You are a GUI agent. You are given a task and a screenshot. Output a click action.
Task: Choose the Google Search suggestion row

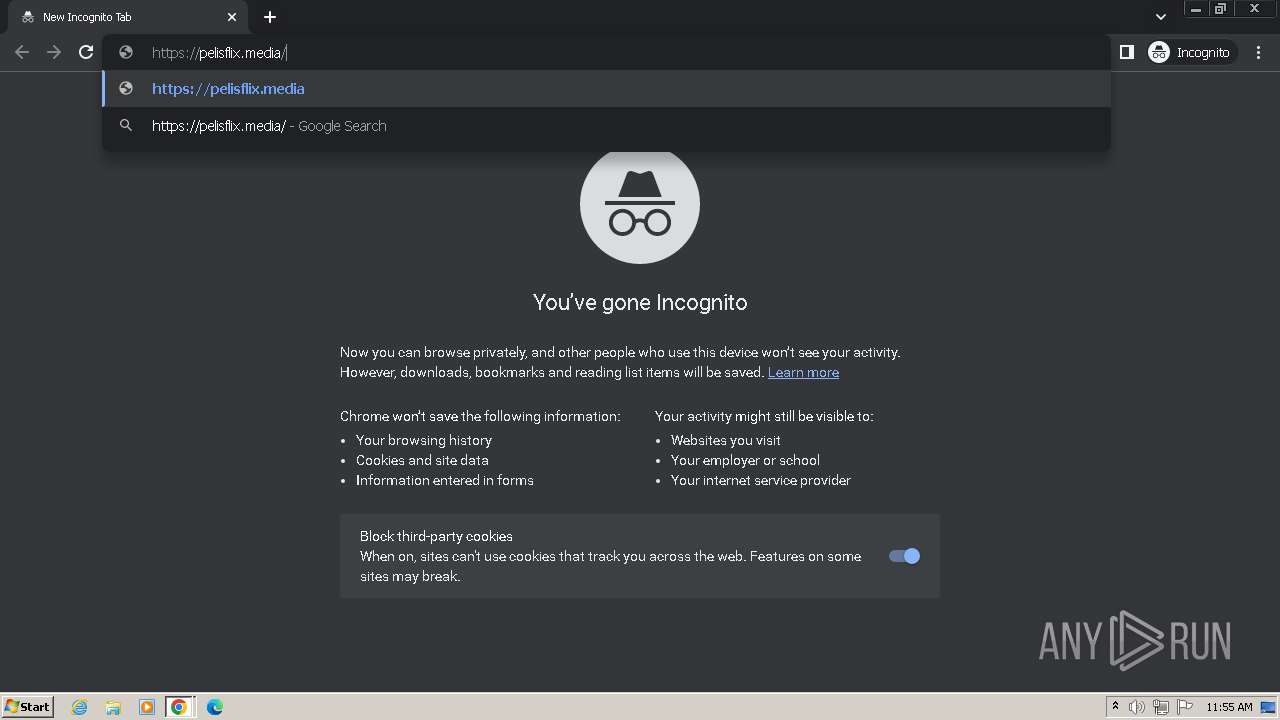click(606, 126)
